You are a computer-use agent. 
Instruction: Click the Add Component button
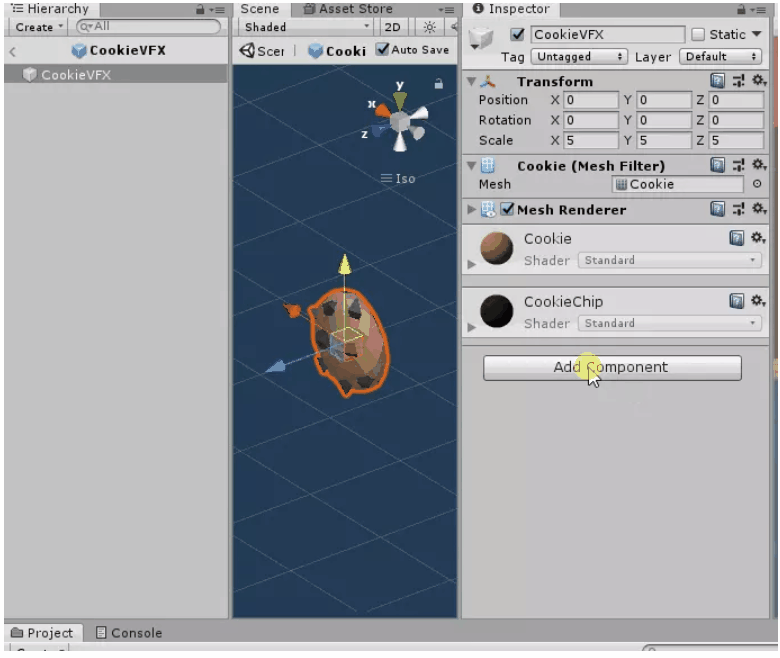[x=612, y=368]
